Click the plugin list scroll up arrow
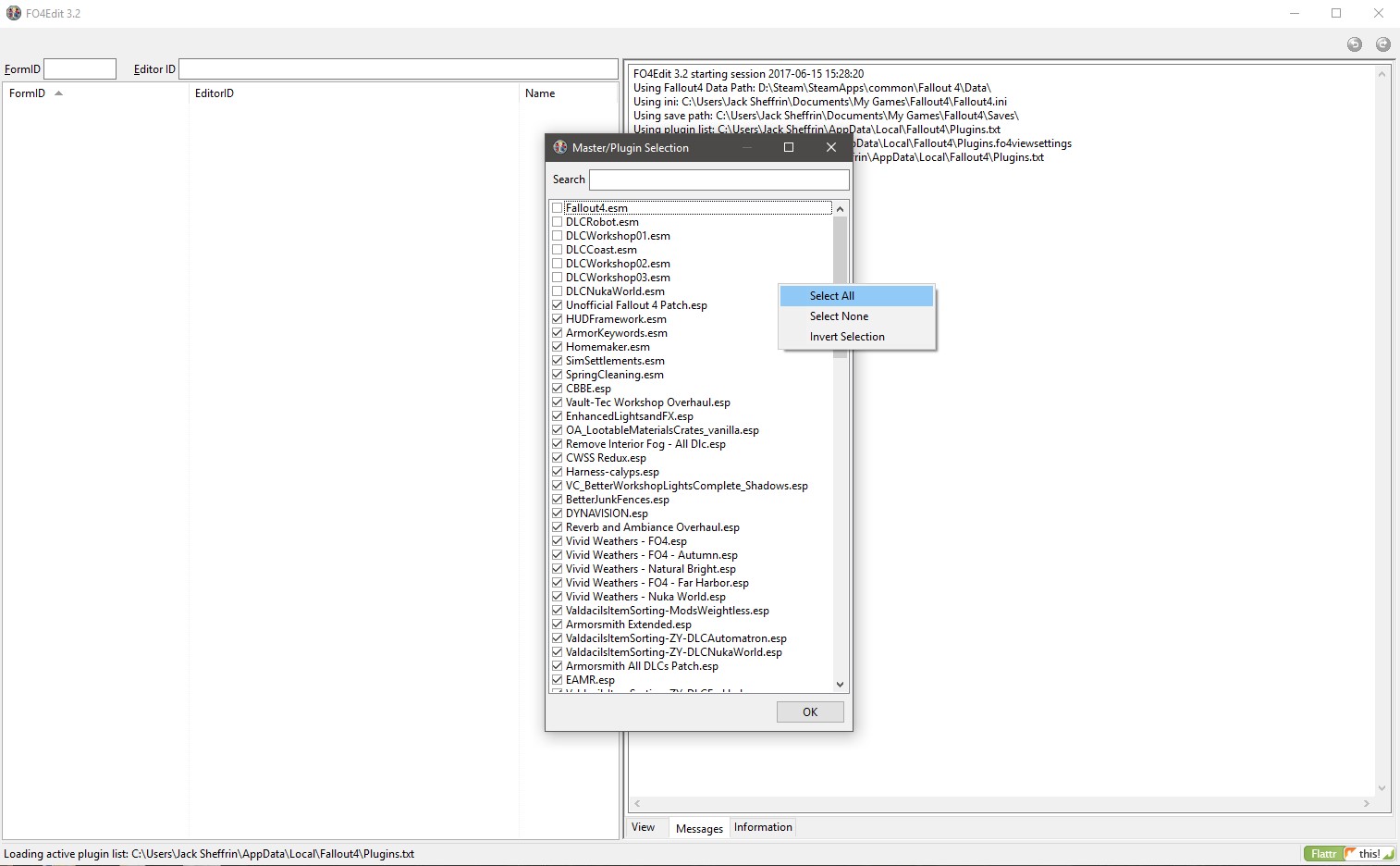 pyautogui.click(x=840, y=209)
